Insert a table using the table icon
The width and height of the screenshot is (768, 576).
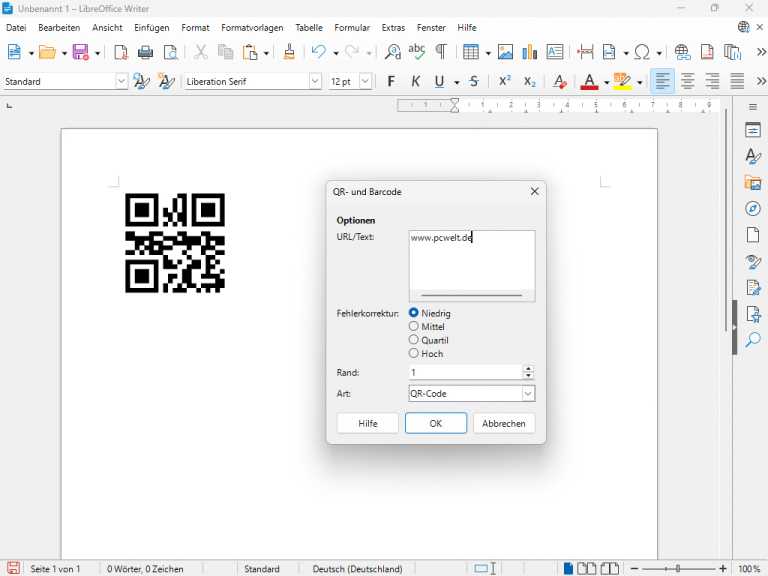[471, 51]
